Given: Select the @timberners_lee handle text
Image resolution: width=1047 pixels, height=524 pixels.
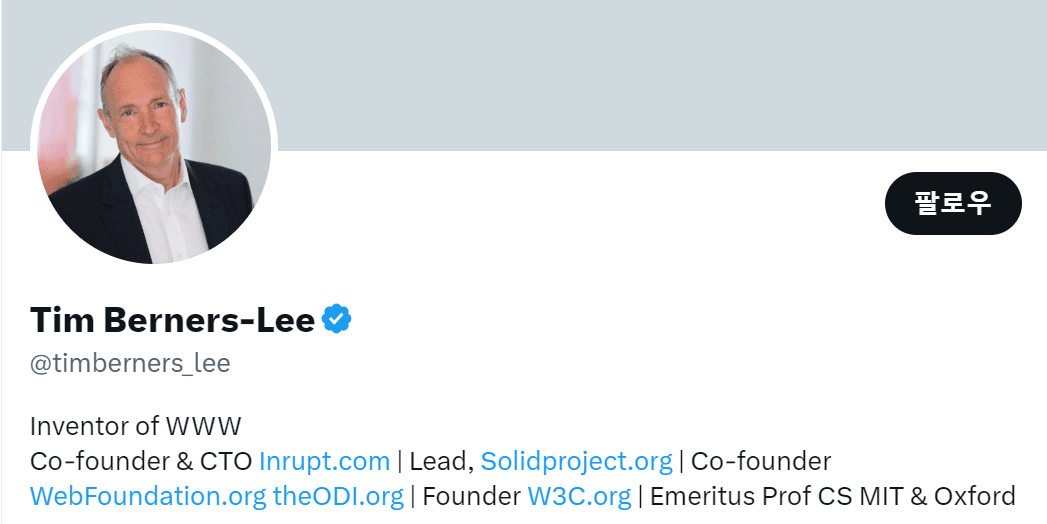Looking at the screenshot, I should [130, 363].
